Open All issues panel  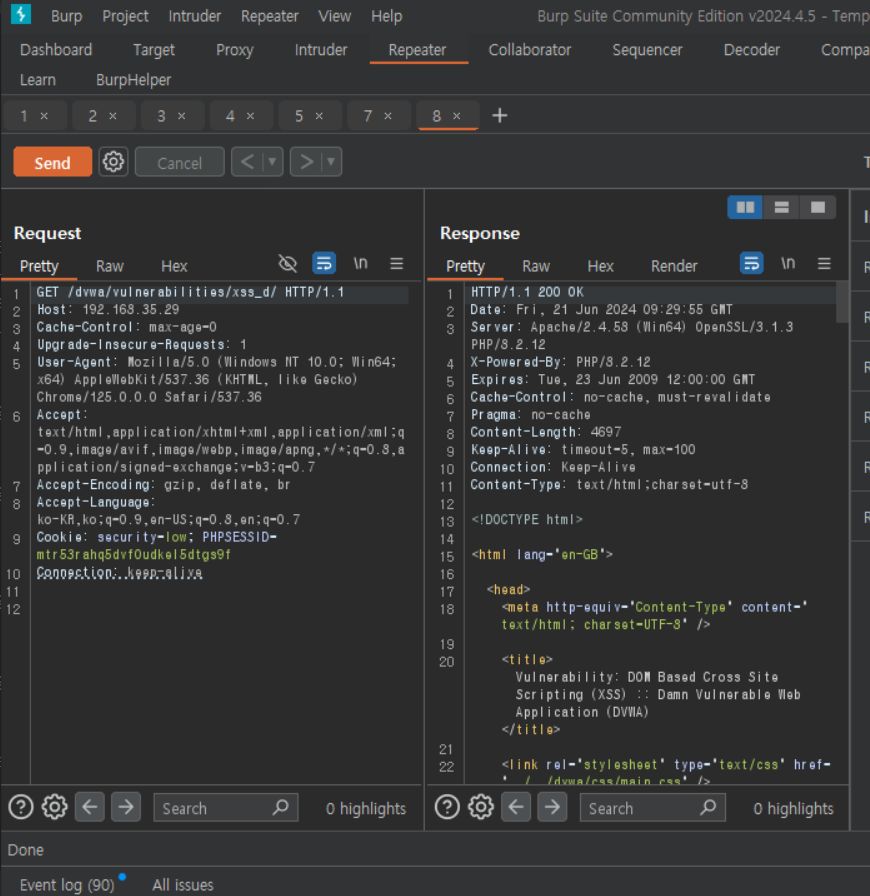point(182,885)
